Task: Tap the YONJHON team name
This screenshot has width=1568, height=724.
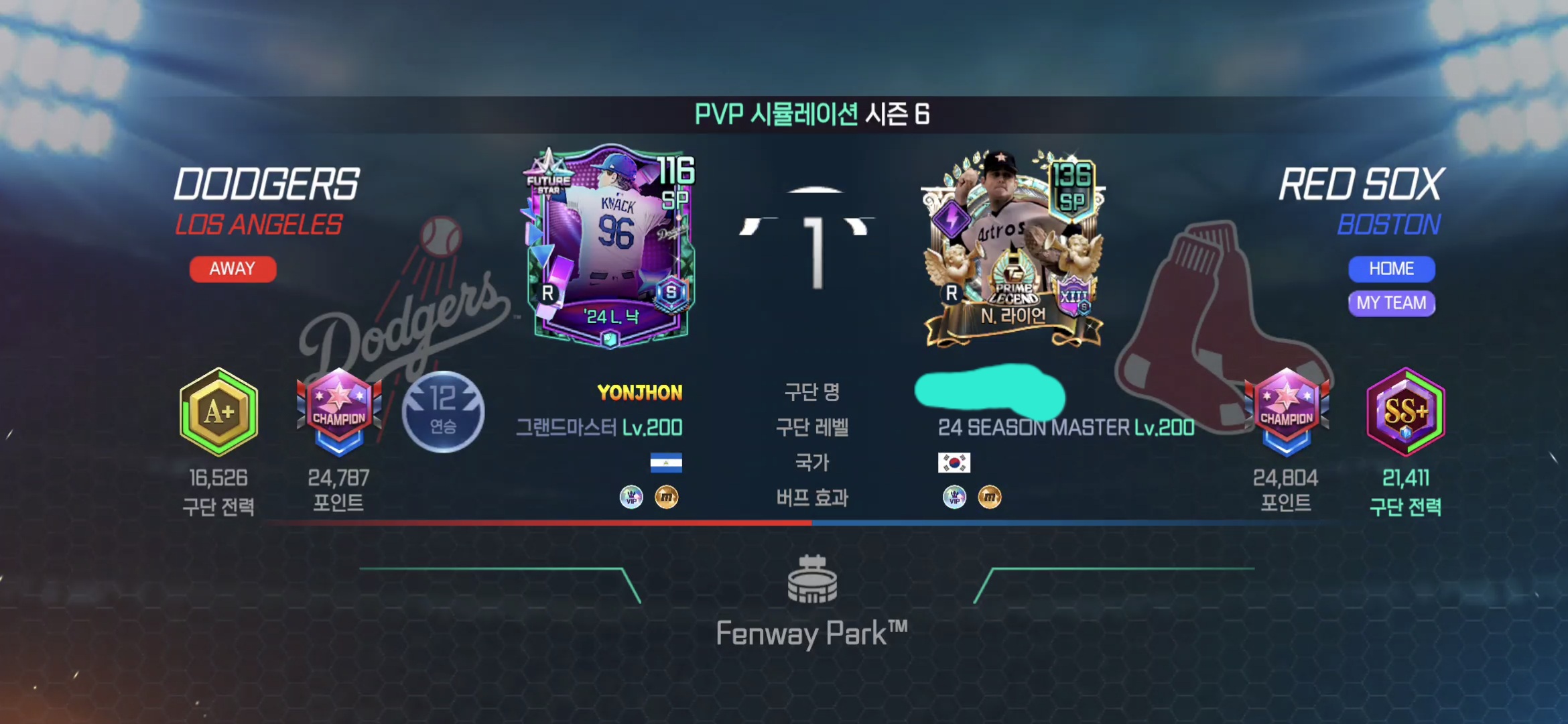Action: coord(640,393)
